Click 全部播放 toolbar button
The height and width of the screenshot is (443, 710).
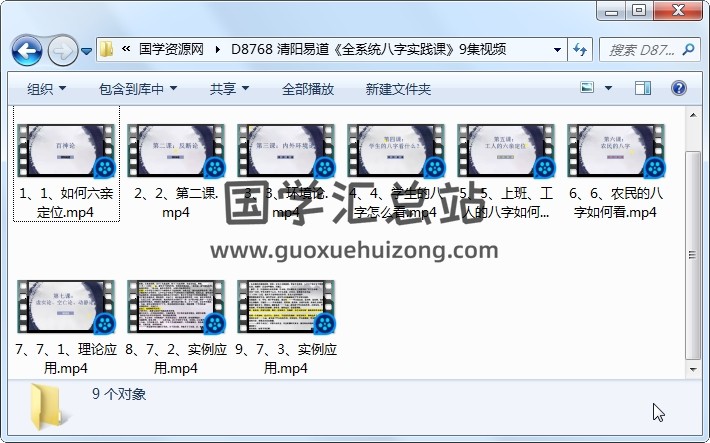pos(308,89)
